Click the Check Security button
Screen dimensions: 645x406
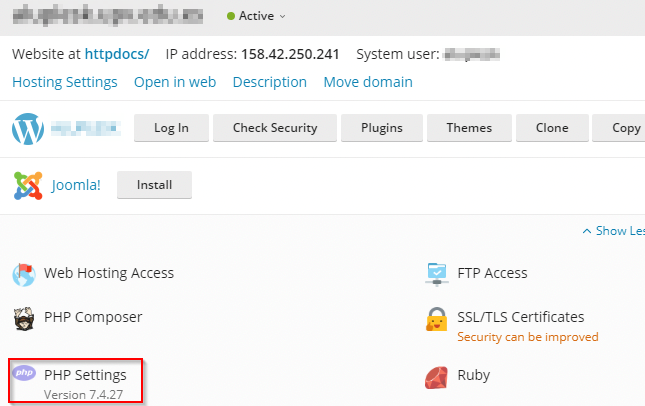275,128
